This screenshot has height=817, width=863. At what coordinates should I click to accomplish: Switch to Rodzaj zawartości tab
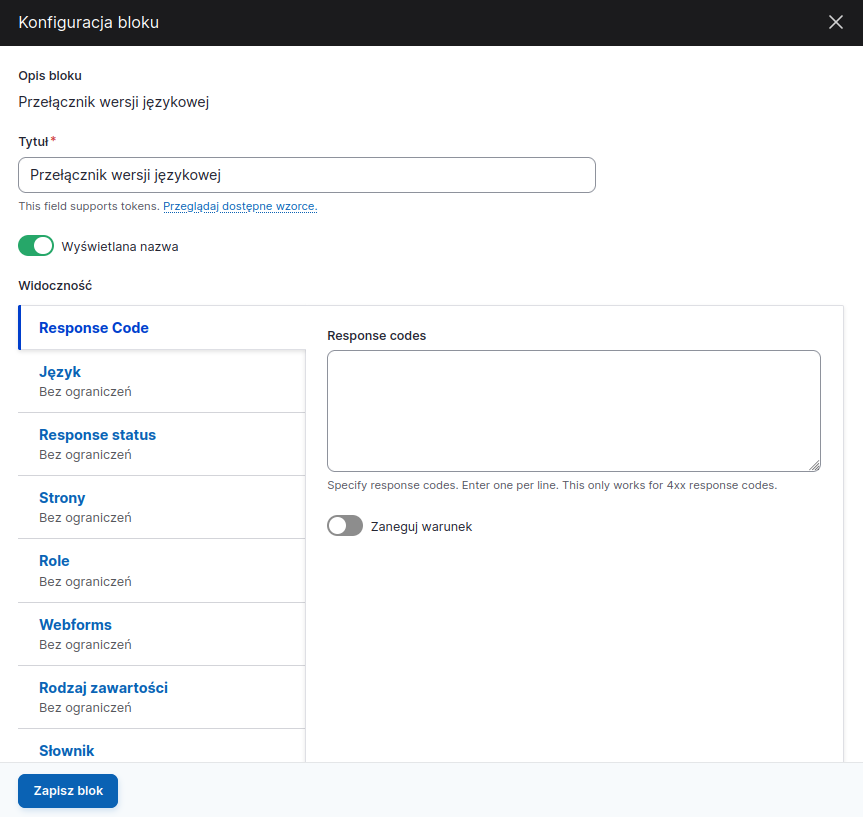point(103,688)
